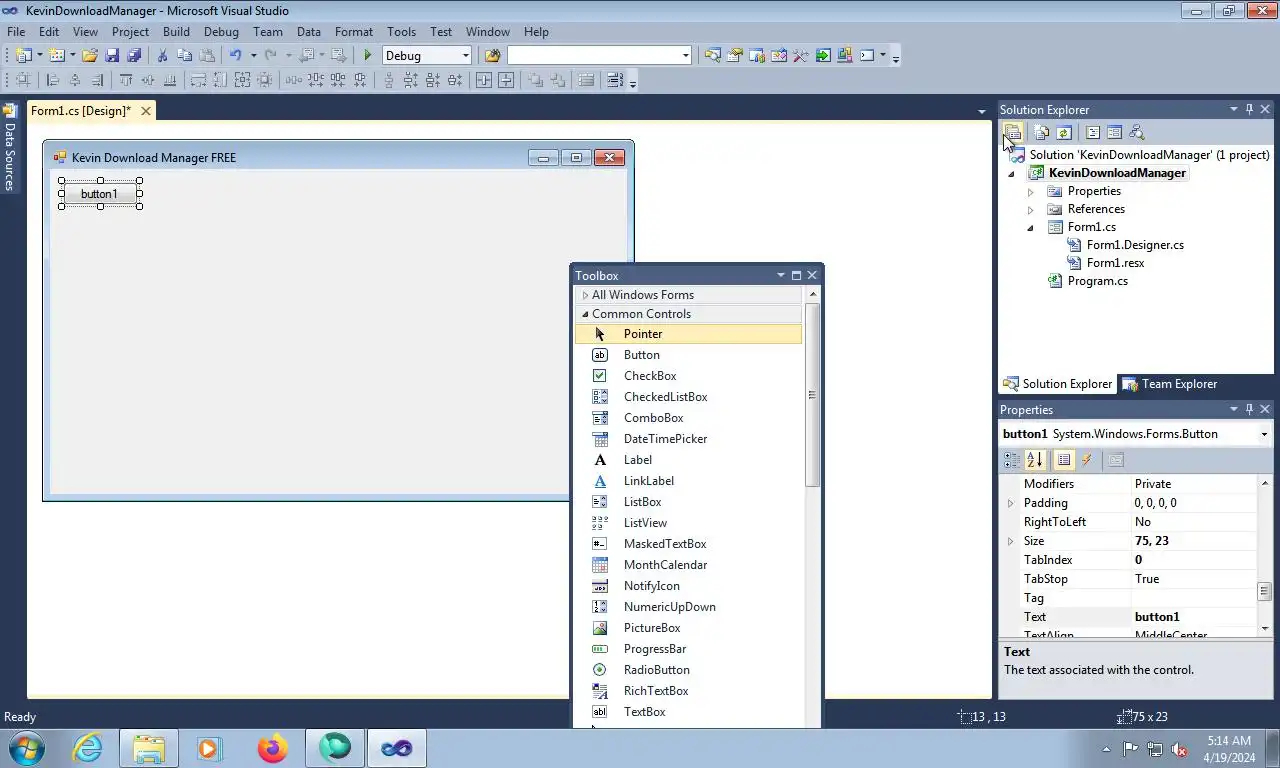Select Button control in the Toolbox
The height and width of the screenshot is (768, 1280).
click(x=688, y=355)
